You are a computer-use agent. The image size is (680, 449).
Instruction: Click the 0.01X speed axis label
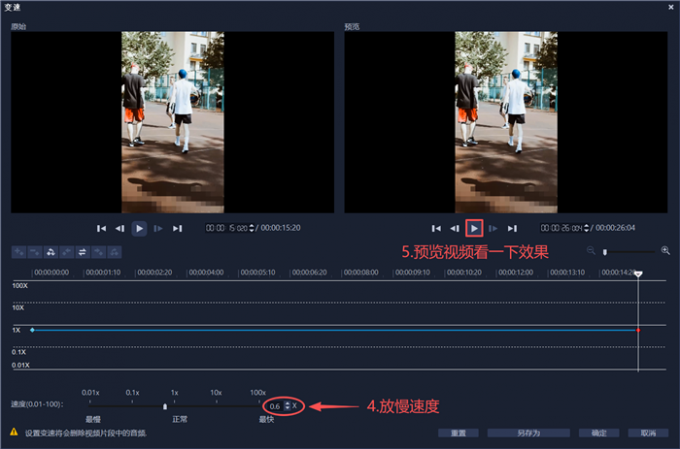(21, 365)
